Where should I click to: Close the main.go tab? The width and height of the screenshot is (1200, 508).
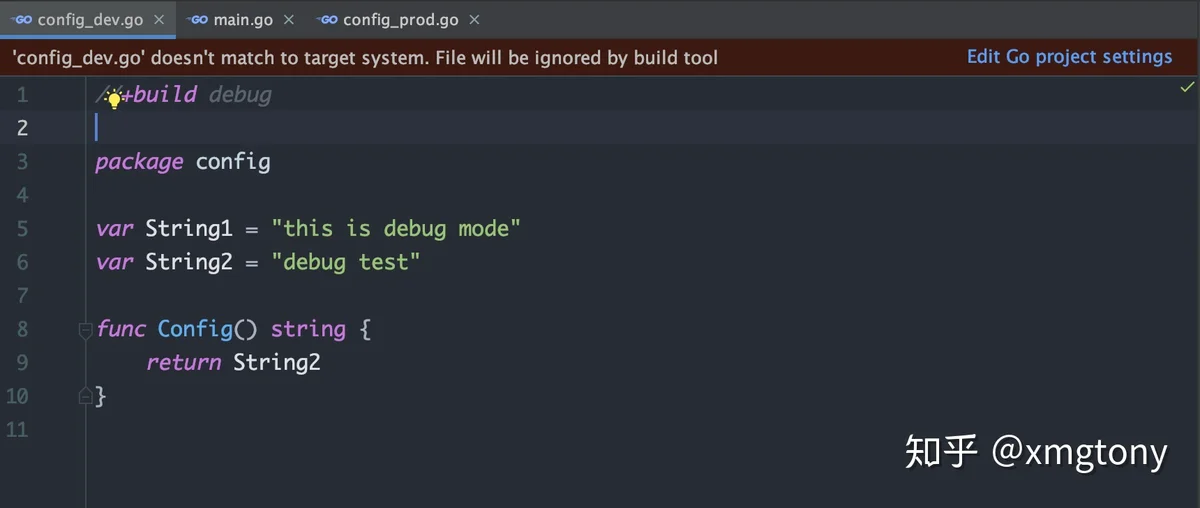(x=289, y=20)
